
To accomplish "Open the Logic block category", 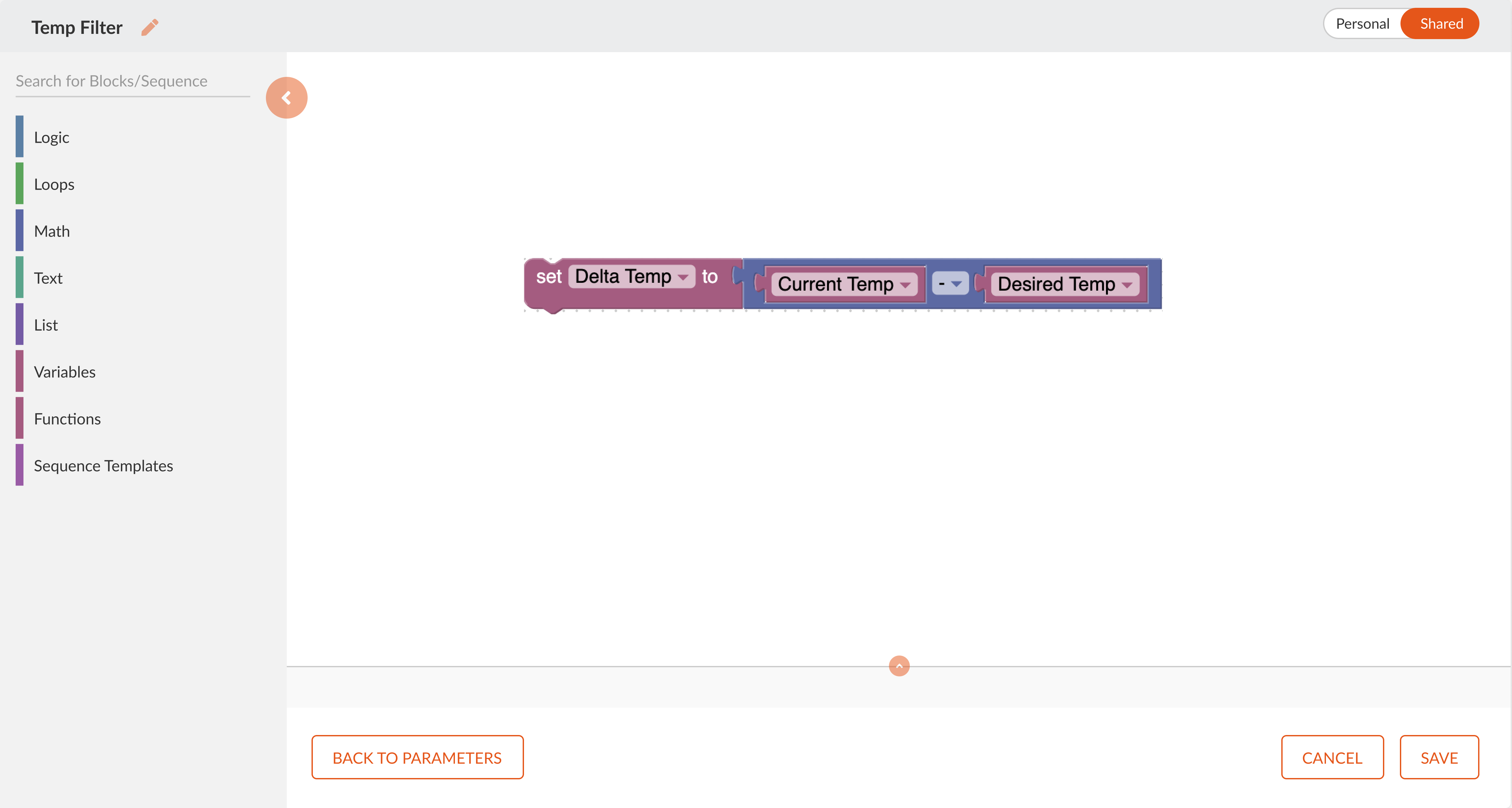I will (133, 137).
